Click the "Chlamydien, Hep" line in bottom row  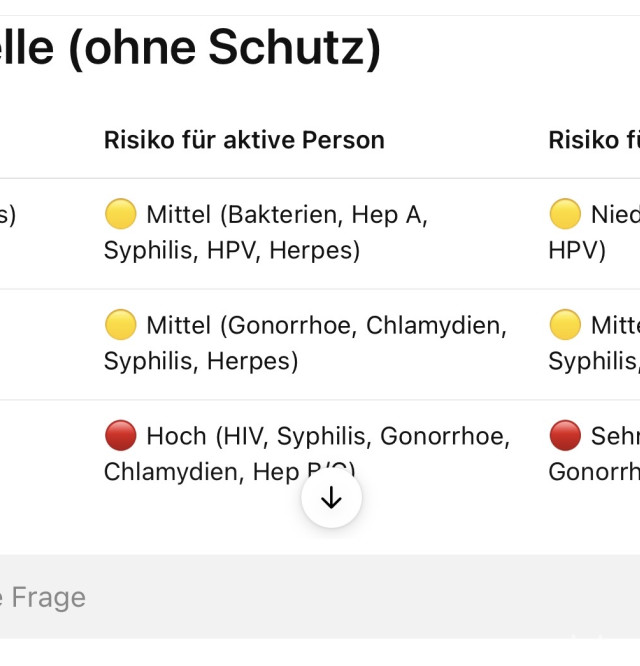pos(200,472)
